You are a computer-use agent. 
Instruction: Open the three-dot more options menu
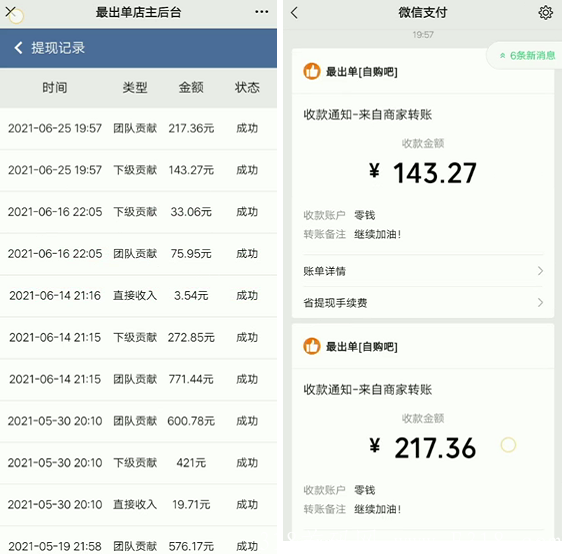pyautogui.click(x=262, y=12)
